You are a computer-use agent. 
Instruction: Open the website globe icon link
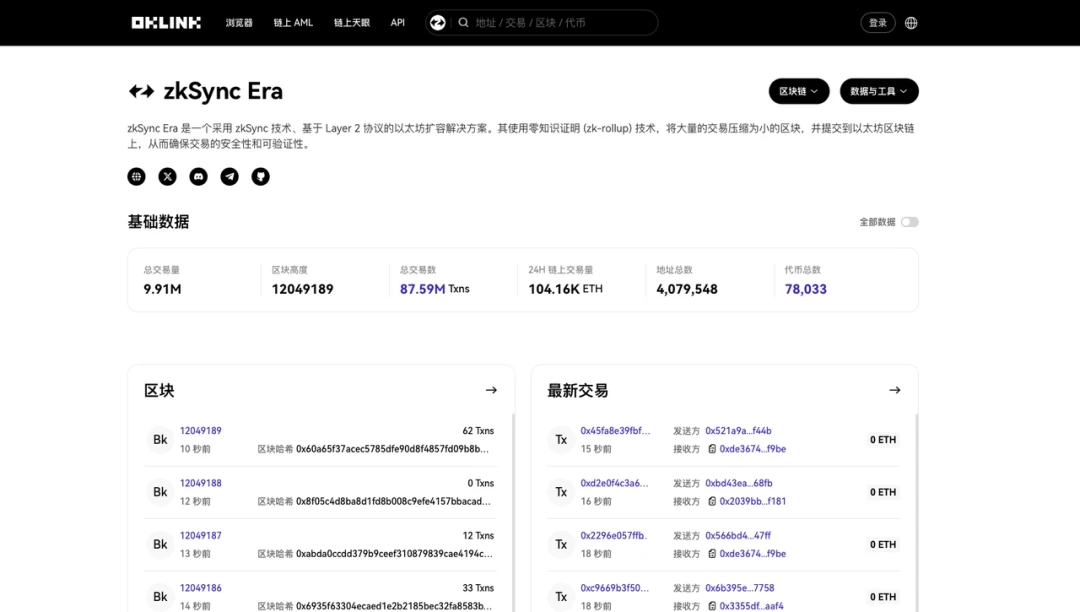[137, 177]
